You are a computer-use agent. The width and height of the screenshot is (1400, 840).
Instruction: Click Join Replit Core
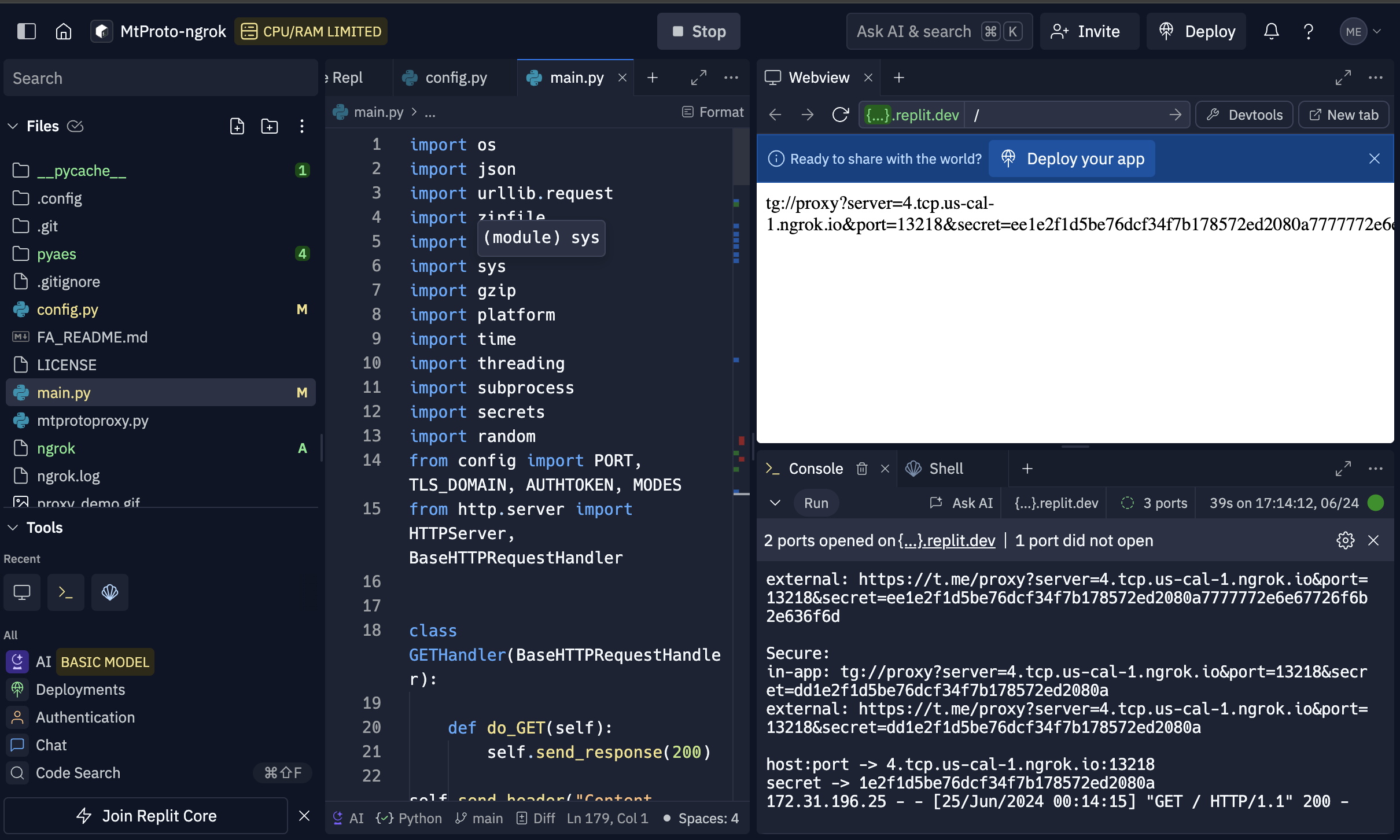pos(146,816)
